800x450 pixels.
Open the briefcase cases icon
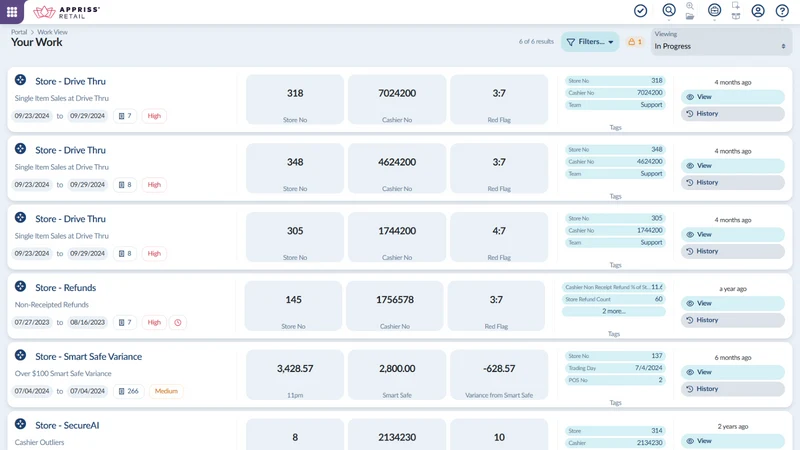pos(714,10)
